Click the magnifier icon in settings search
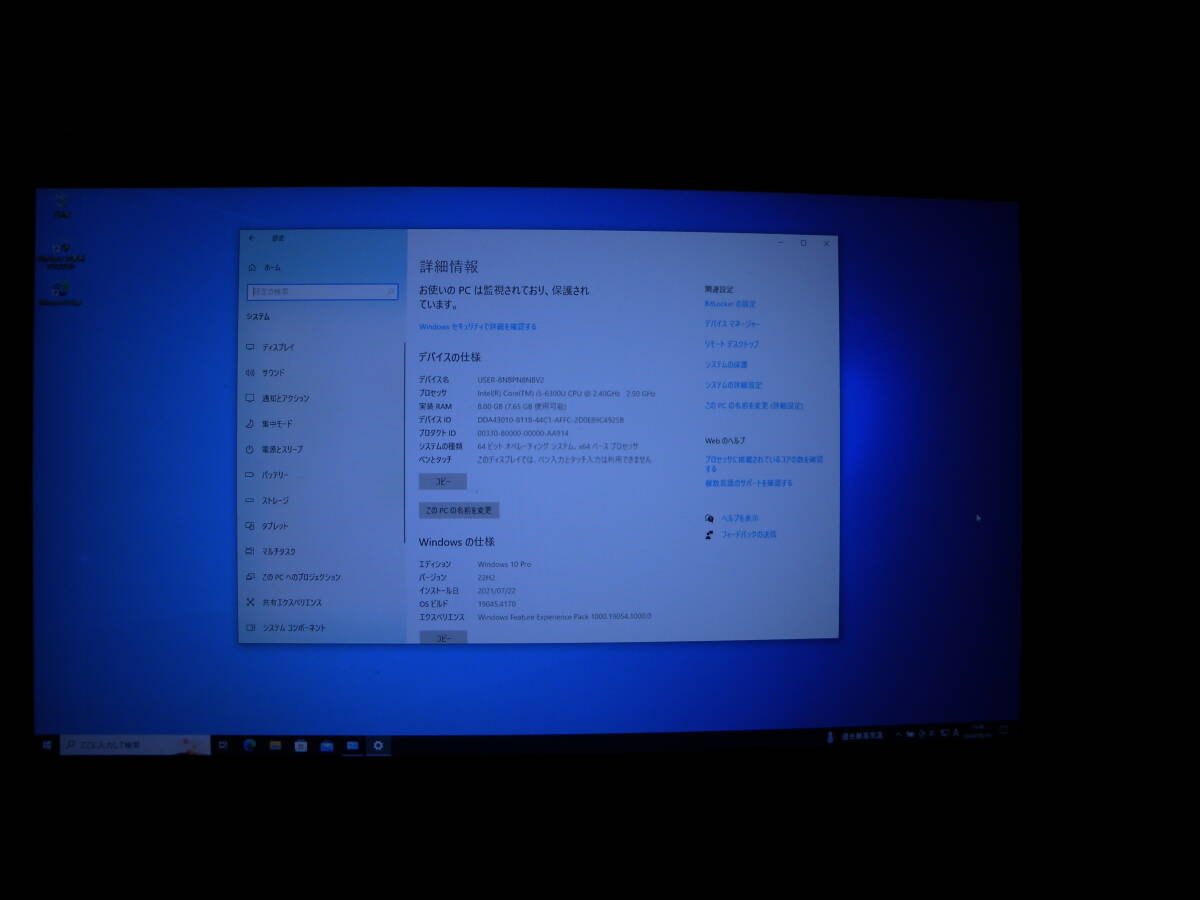The width and height of the screenshot is (1200, 900). coord(390,291)
